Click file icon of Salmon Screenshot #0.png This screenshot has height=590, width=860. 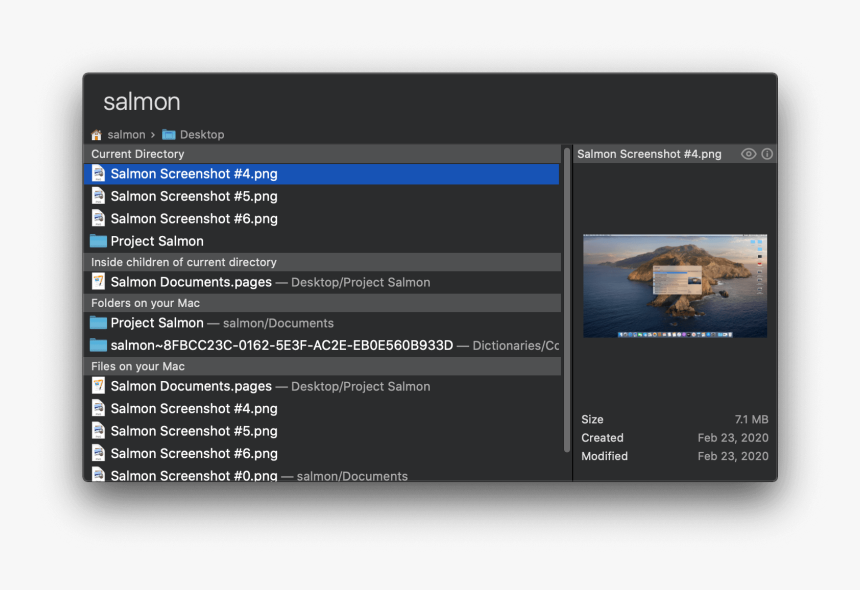[98, 474]
